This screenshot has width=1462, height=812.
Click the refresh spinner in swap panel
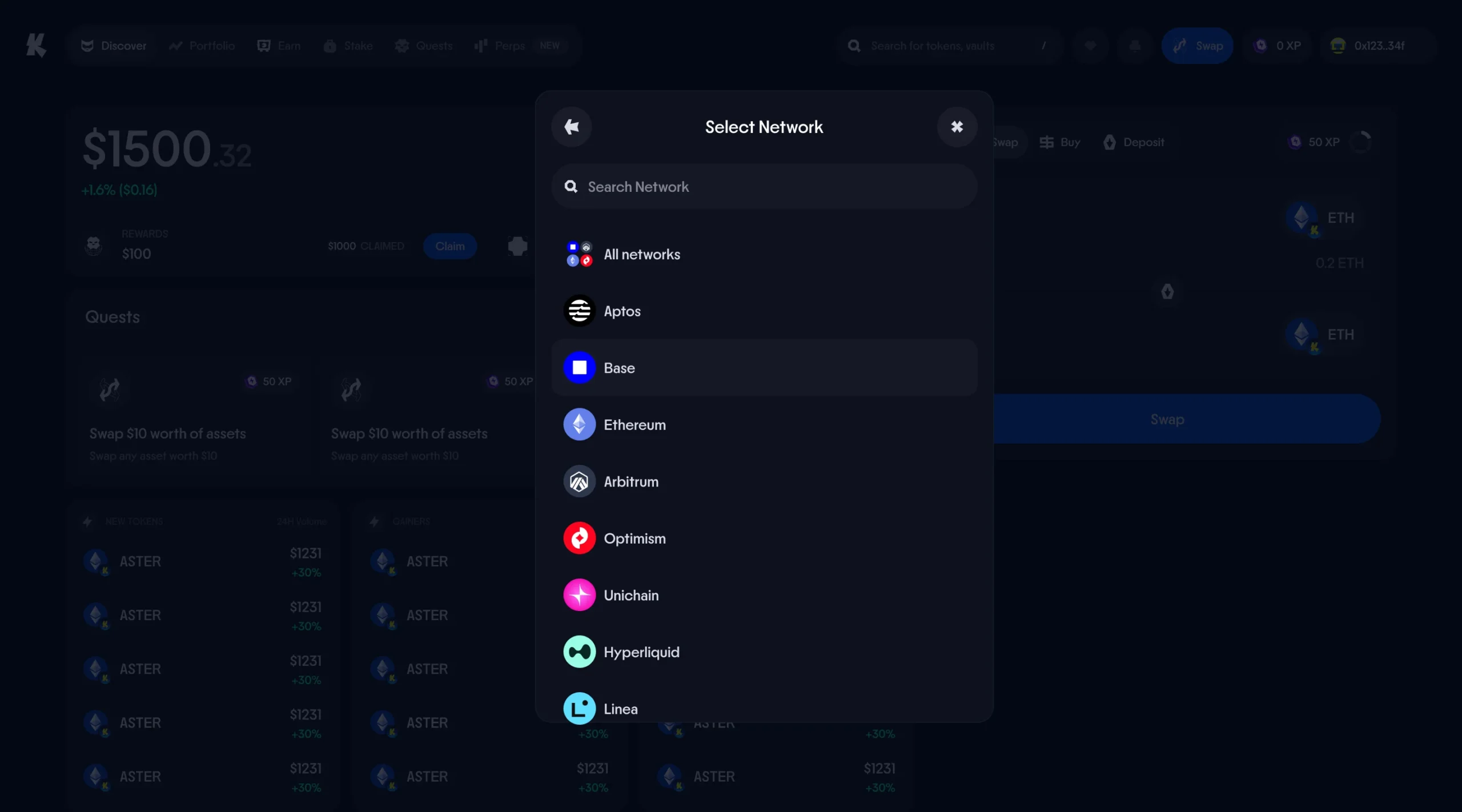tap(1361, 142)
